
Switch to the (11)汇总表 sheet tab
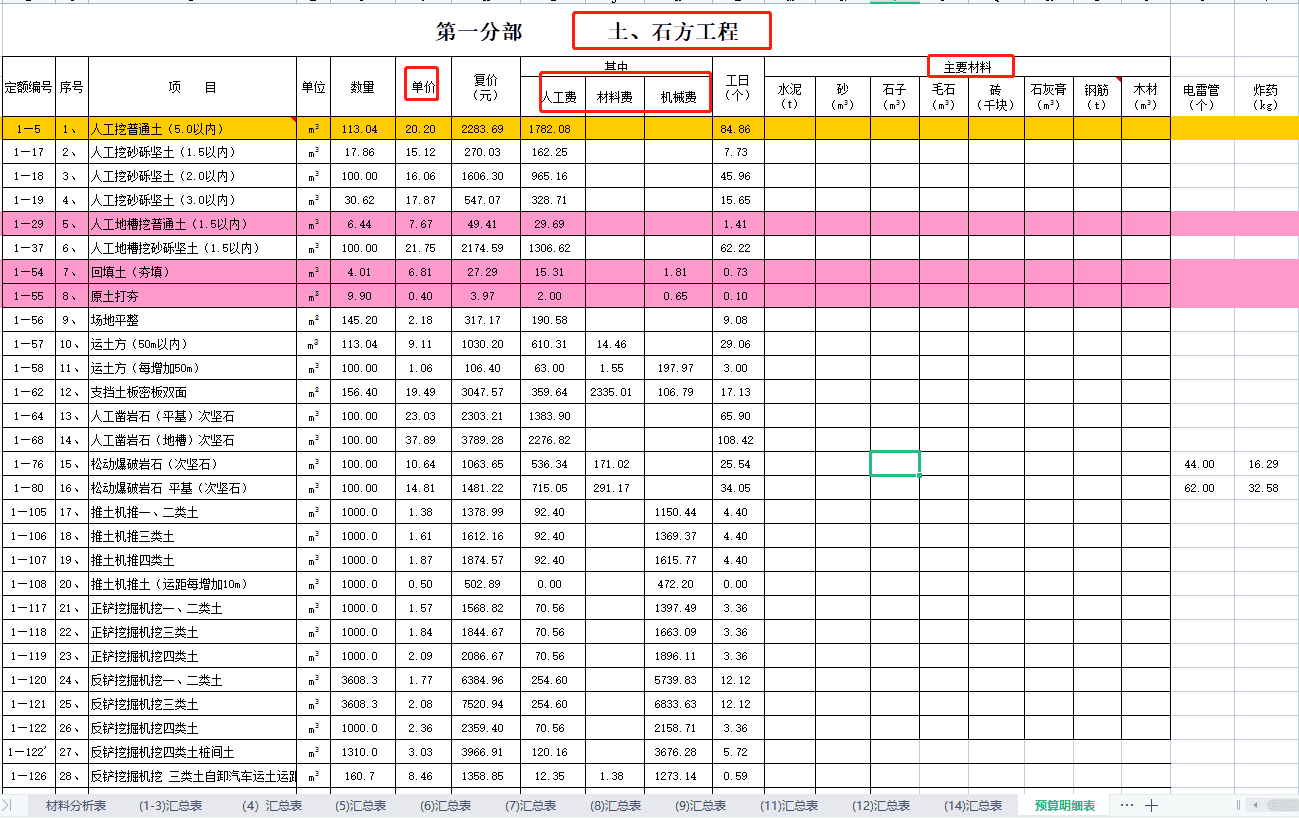(x=789, y=805)
